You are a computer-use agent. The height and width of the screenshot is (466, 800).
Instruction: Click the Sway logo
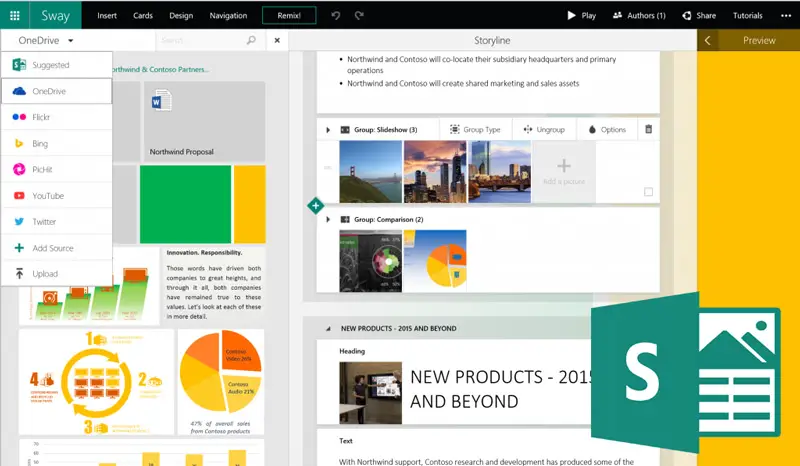(55, 15)
